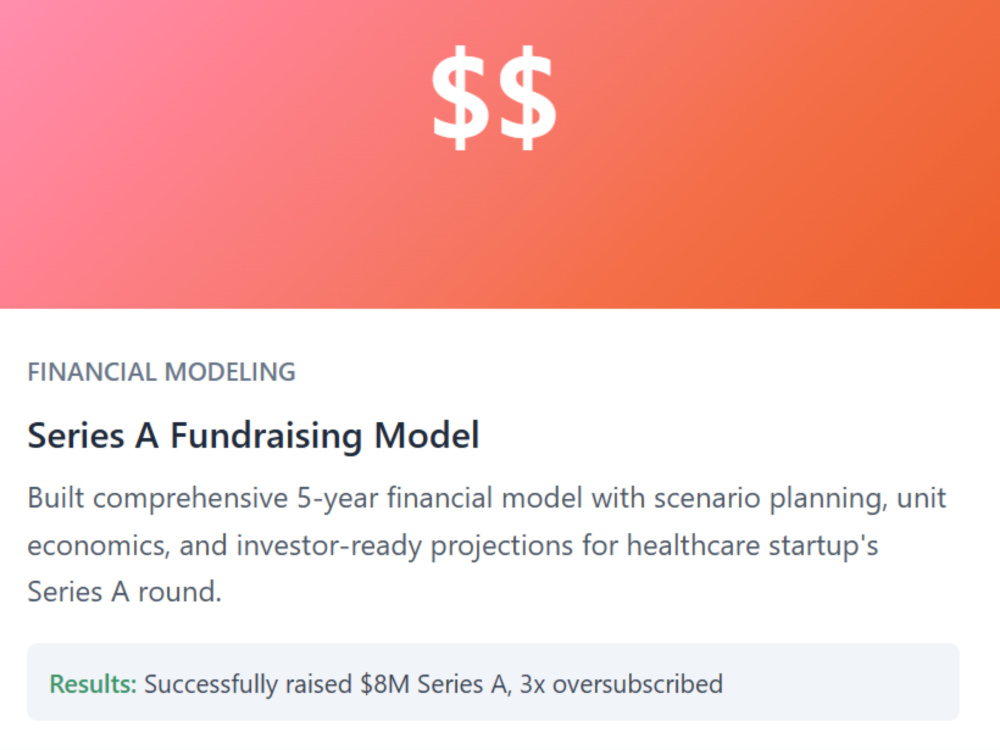Click the right dollar sign symbol
The width and height of the screenshot is (1000, 750).
click(528, 98)
